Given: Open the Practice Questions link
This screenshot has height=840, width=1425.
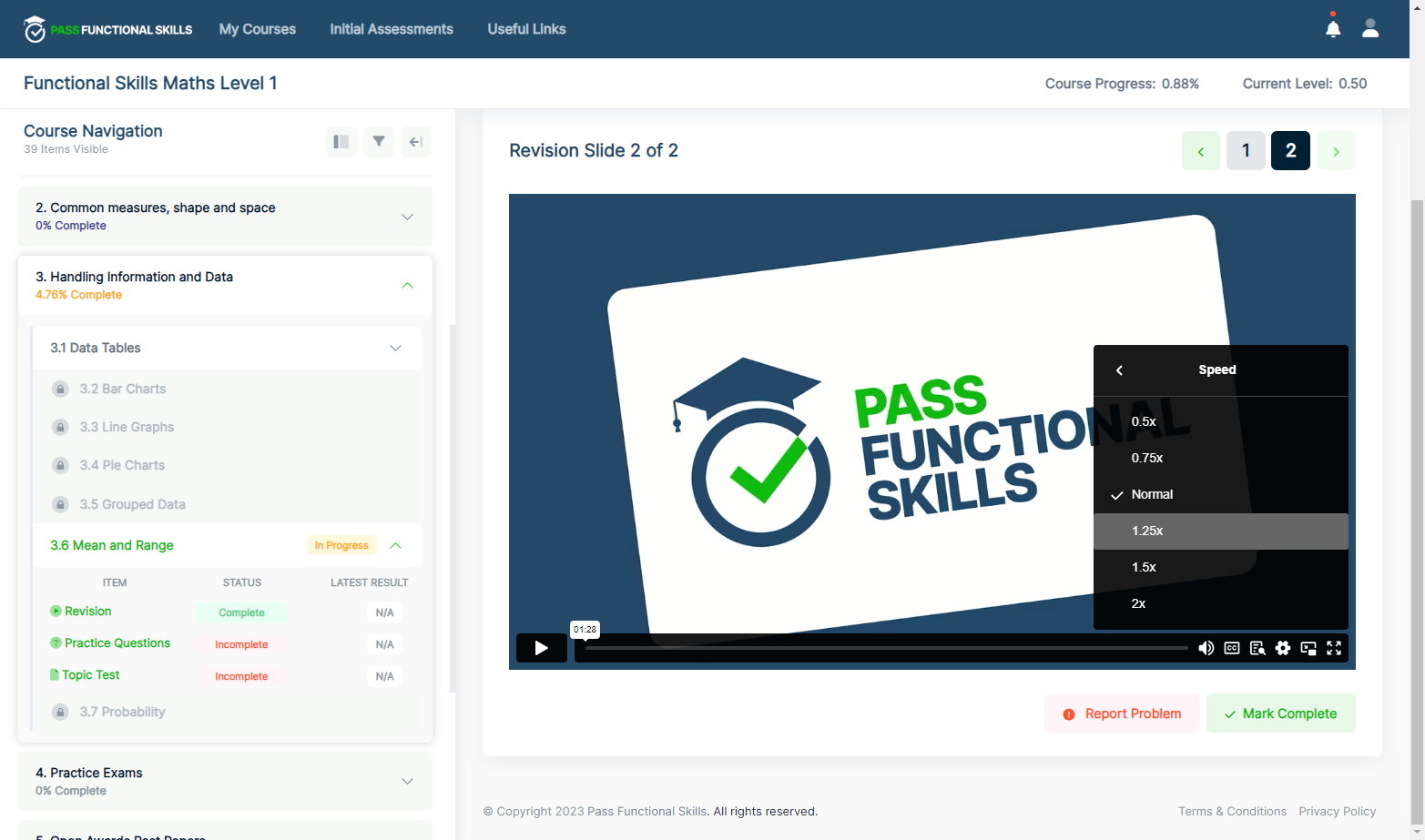Looking at the screenshot, I should coord(117,643).
